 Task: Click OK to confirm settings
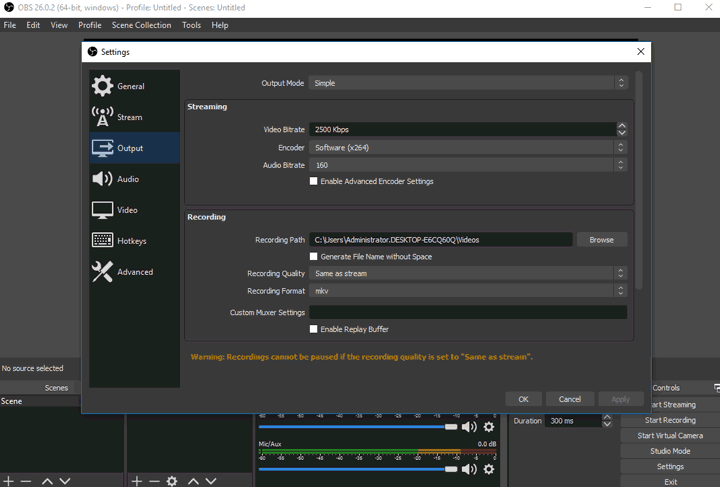point(523,399)
